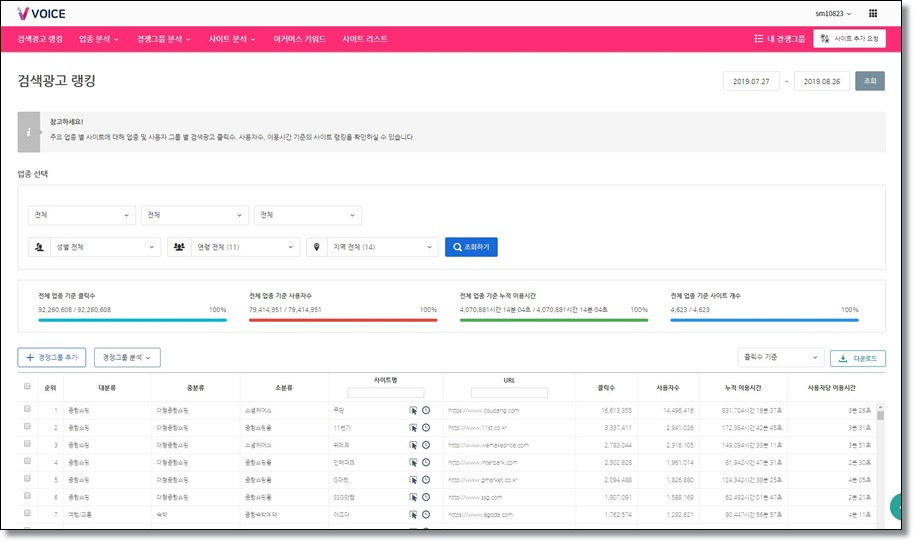The image size is (914, 542).
Task: Open the 경쟁그룹 분석 menu in pink nav bar
Action: click(163, 39)
